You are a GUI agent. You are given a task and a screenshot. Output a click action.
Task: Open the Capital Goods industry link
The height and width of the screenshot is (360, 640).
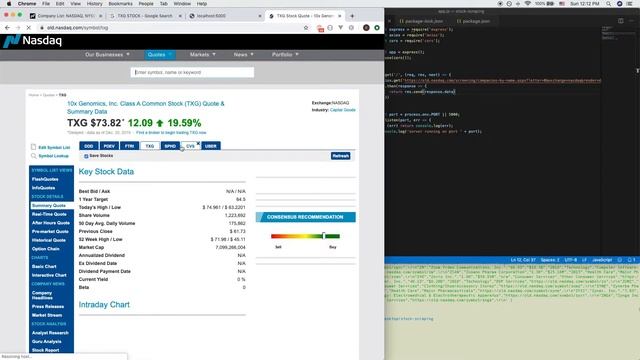(x=342, y=110)
